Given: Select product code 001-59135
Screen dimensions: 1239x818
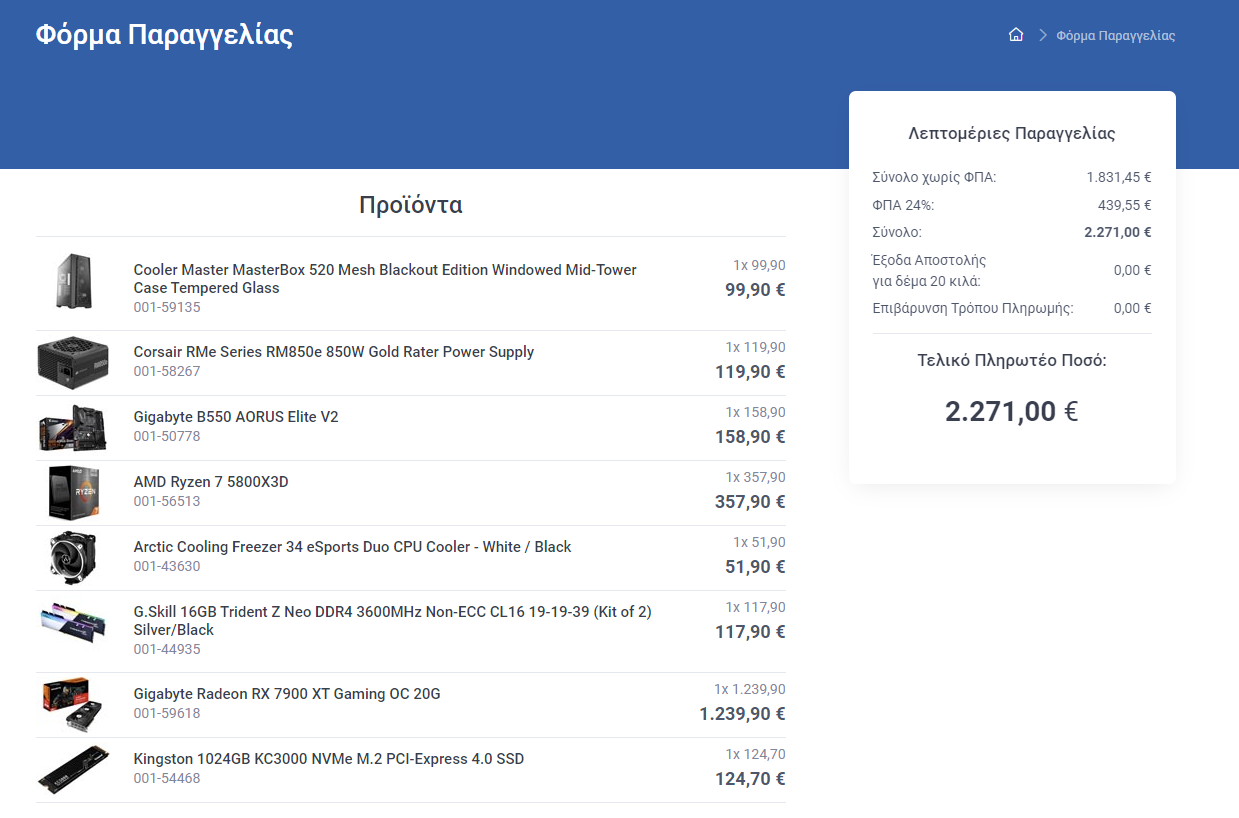Looking at the screenshot, I should pos(167,307).
